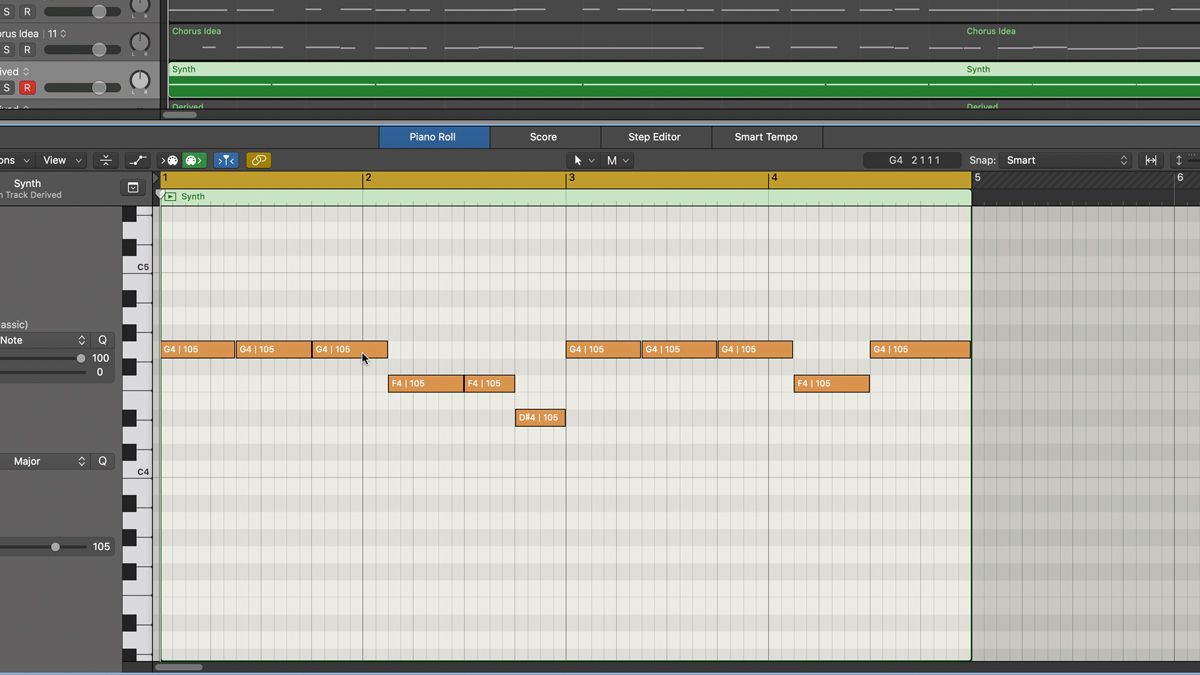Select the D#4 note in the piano roll
This screenshot has width=1200, height=675.
pyautogui.click(x=540, y=417)
